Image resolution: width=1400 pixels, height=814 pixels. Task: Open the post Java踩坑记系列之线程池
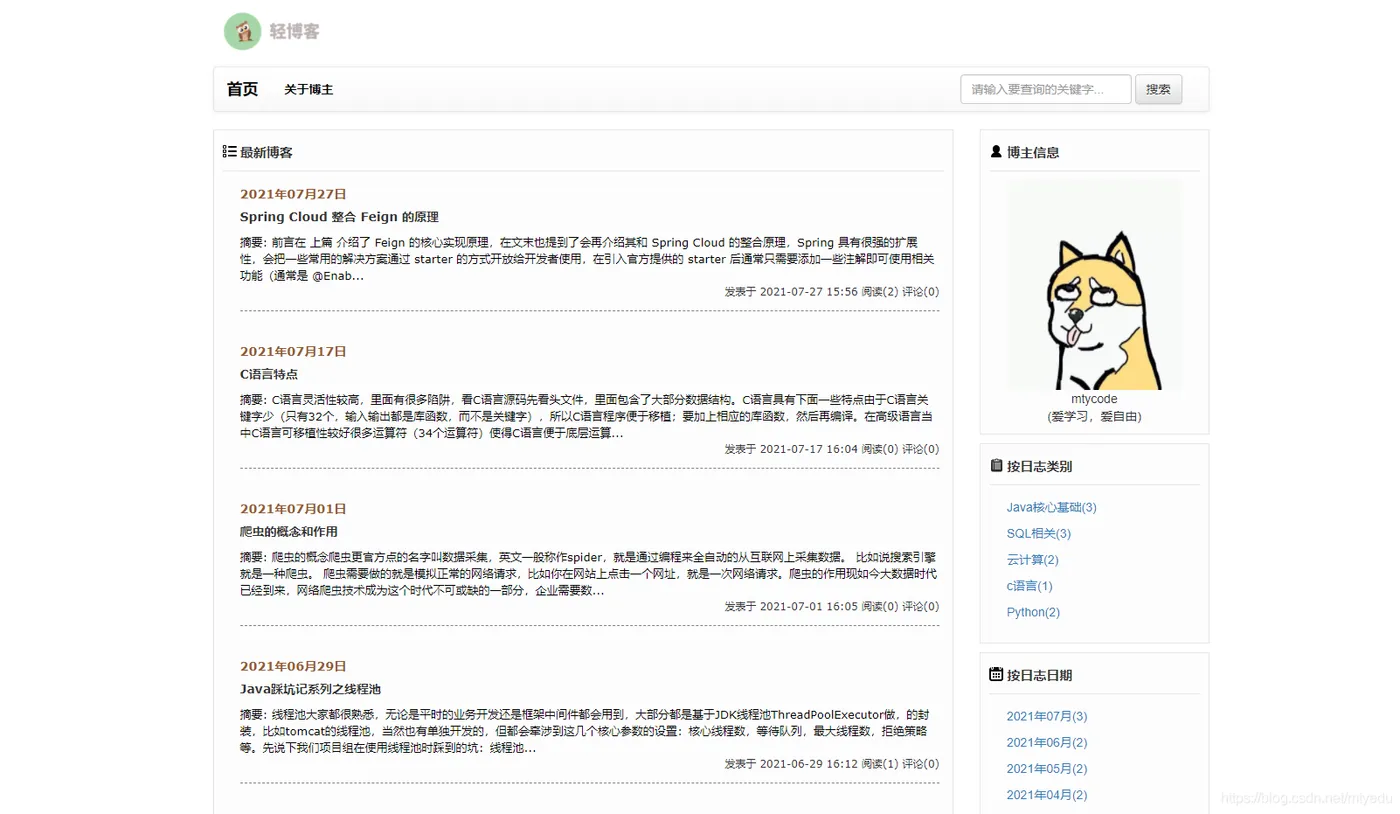(x=310, y=689)
